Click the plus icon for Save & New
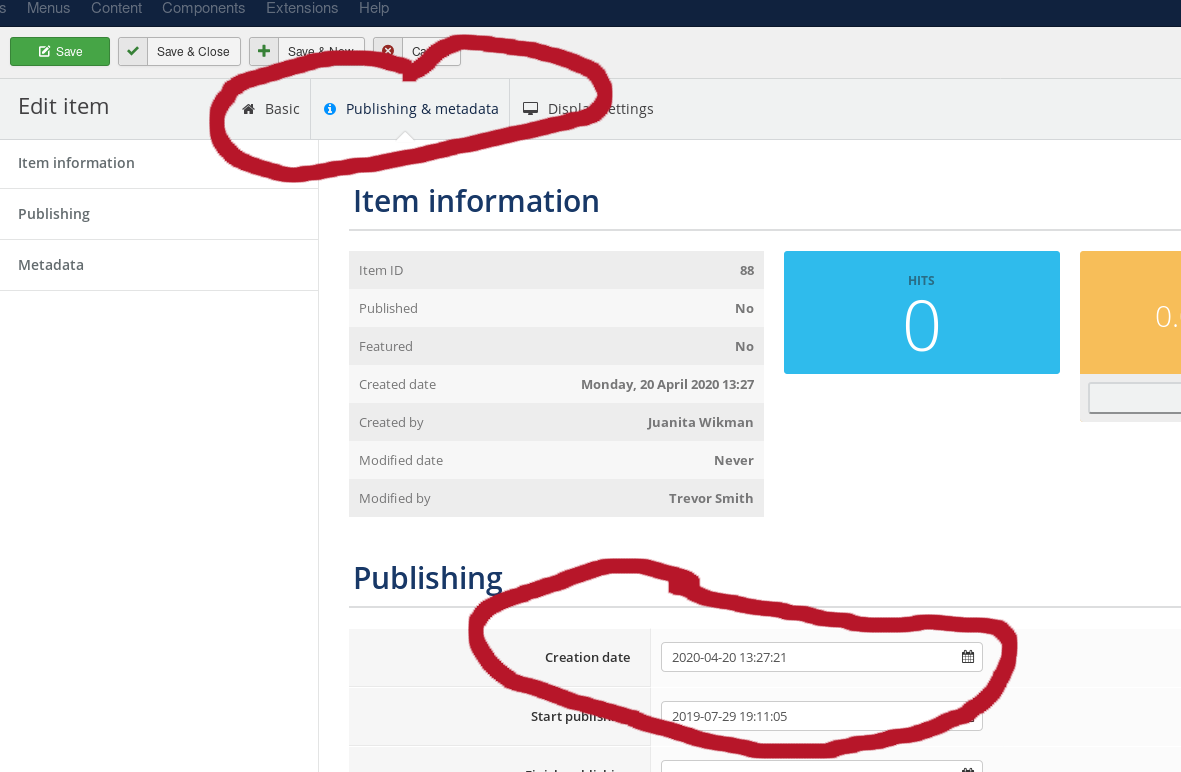This screenshot has width=1181, height=772. (x=264, y=51)
